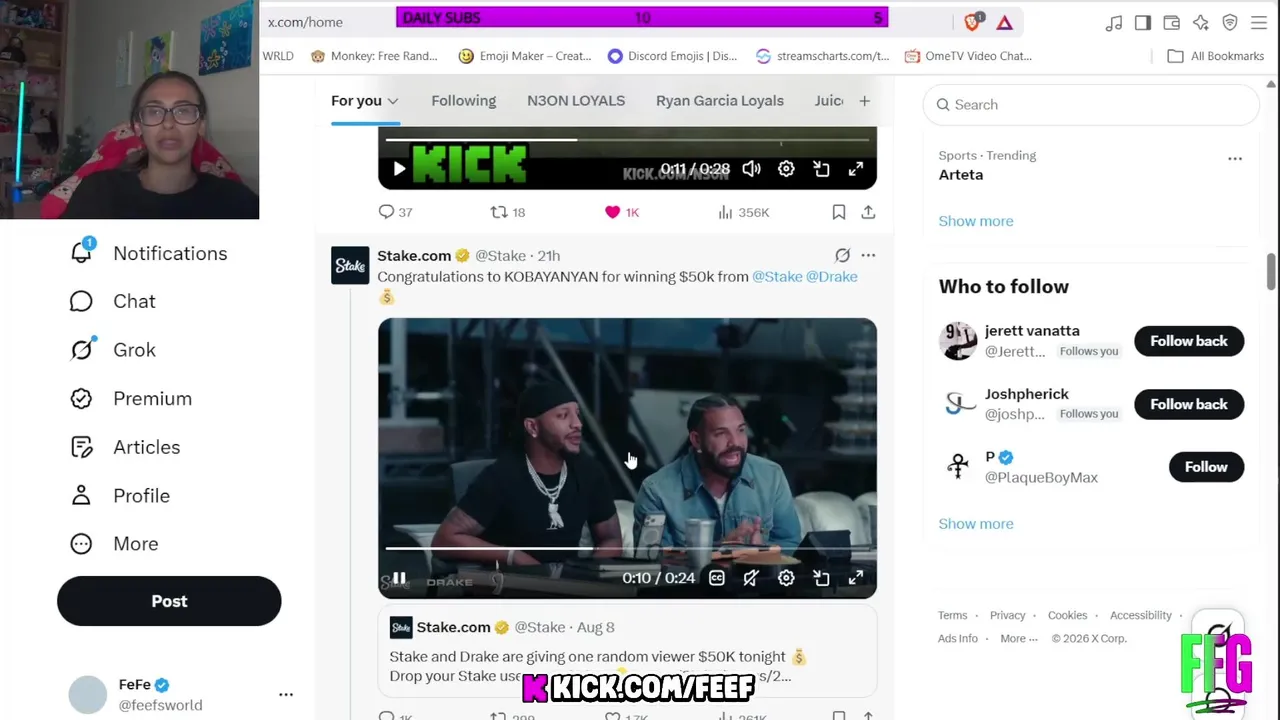The height and width of the screenshot is (720, 1280).
Task: Open the streamscharts.com bookmark
Action: point(822,56)
